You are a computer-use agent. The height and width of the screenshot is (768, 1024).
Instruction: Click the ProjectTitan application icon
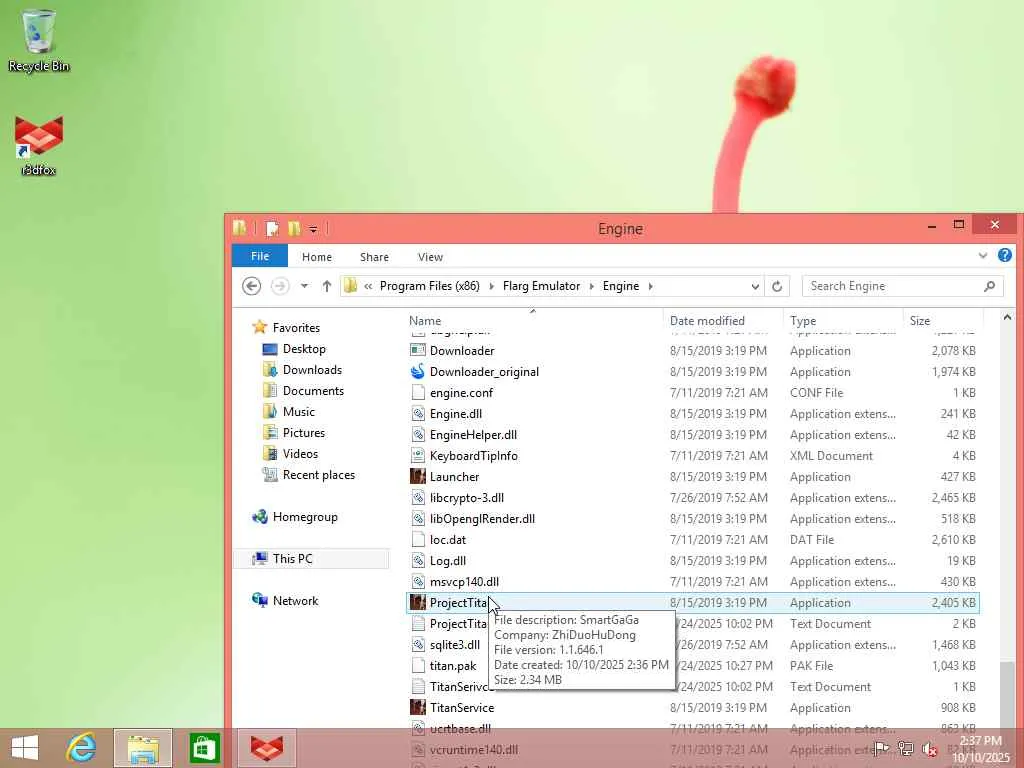pos(418,602)
